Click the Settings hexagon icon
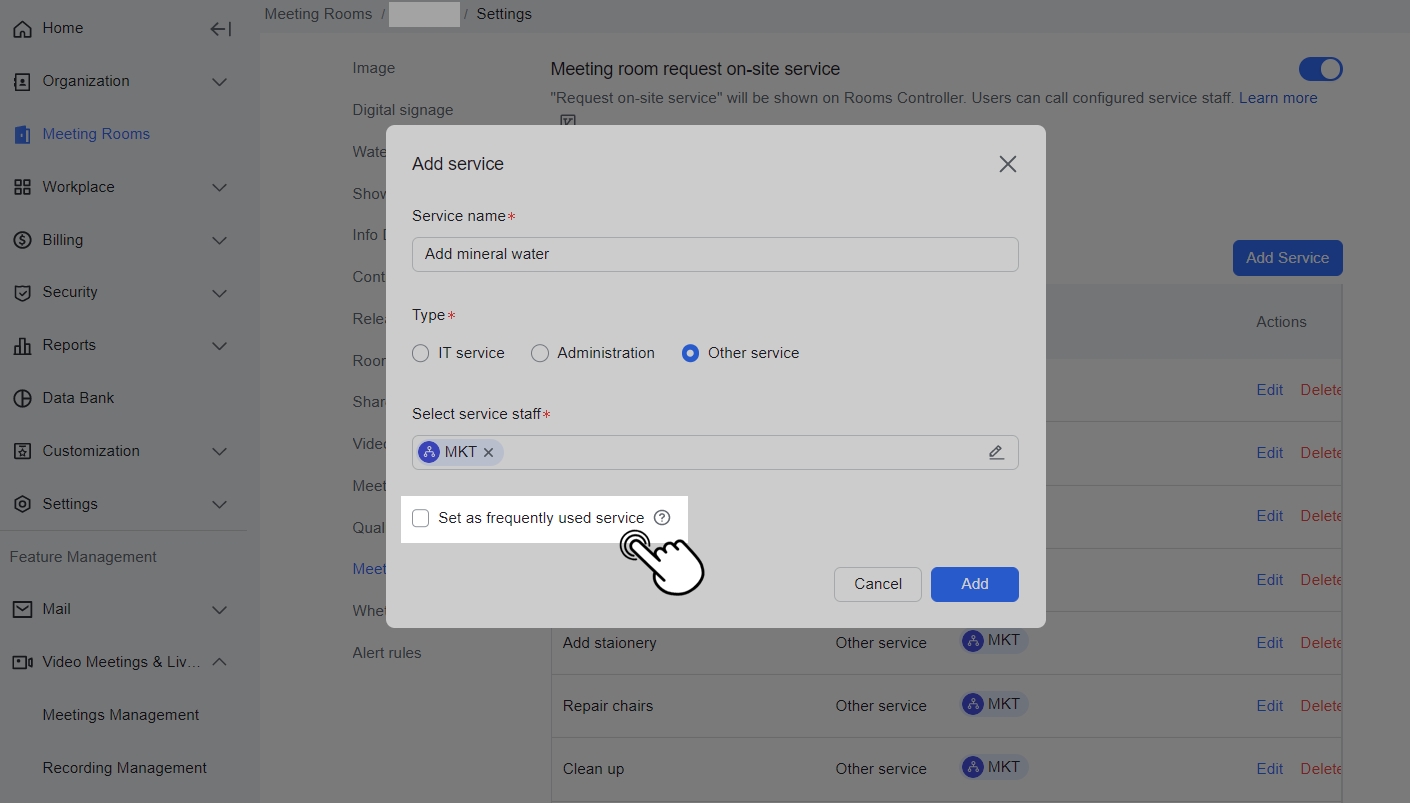 [22, 504]
